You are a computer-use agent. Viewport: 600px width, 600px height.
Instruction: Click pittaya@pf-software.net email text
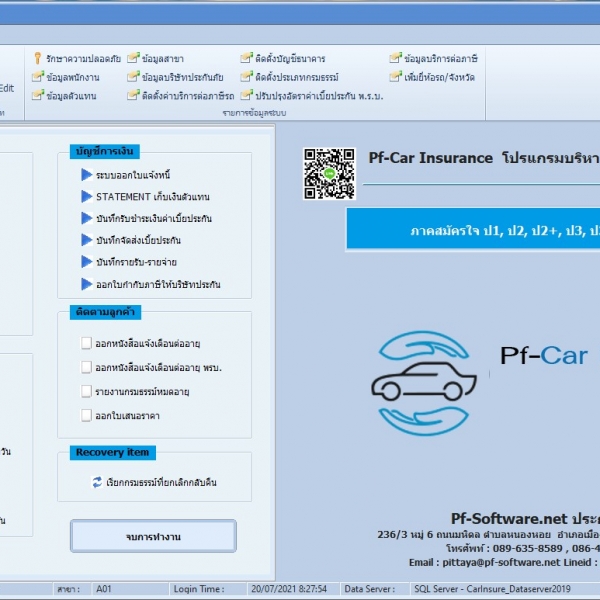pyautogui.click(x=501, y=562)
